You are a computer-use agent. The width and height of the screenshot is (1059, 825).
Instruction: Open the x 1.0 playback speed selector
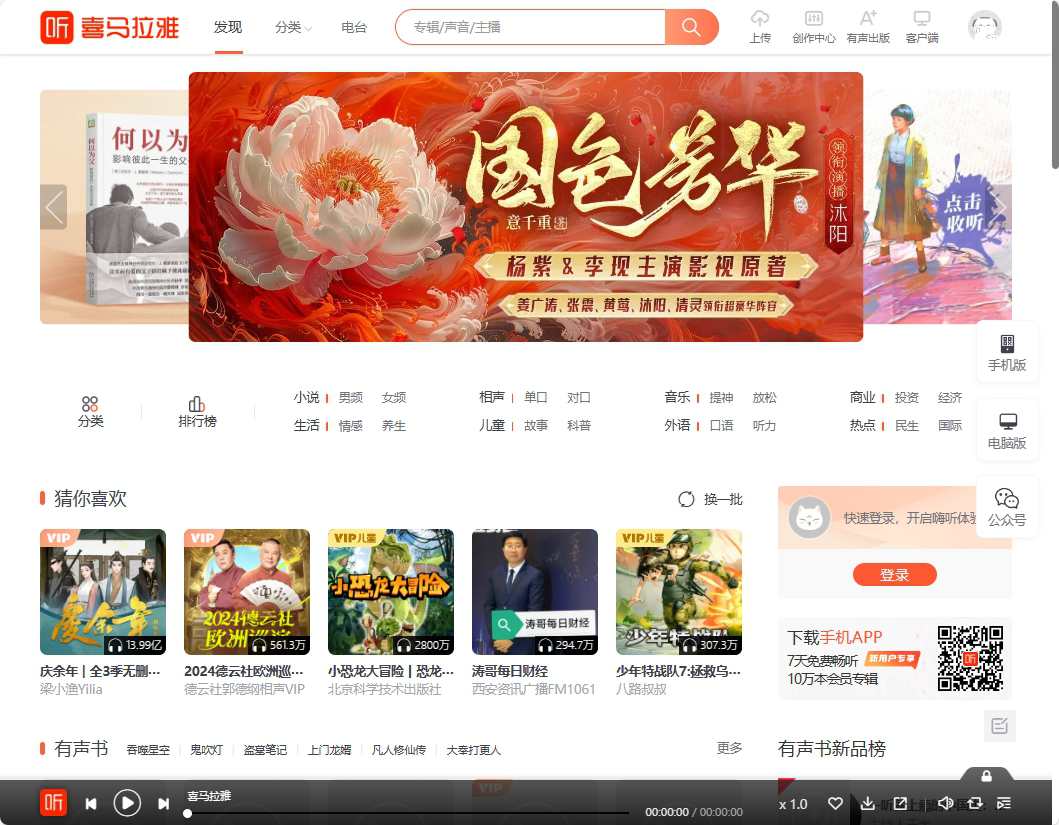click(x=793, y=804)
